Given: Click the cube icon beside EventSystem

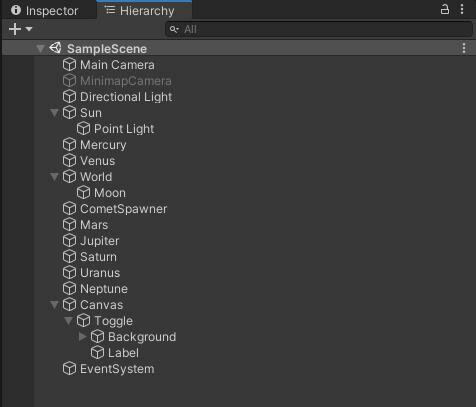Looking at the screenshot, I should point(69,369).
